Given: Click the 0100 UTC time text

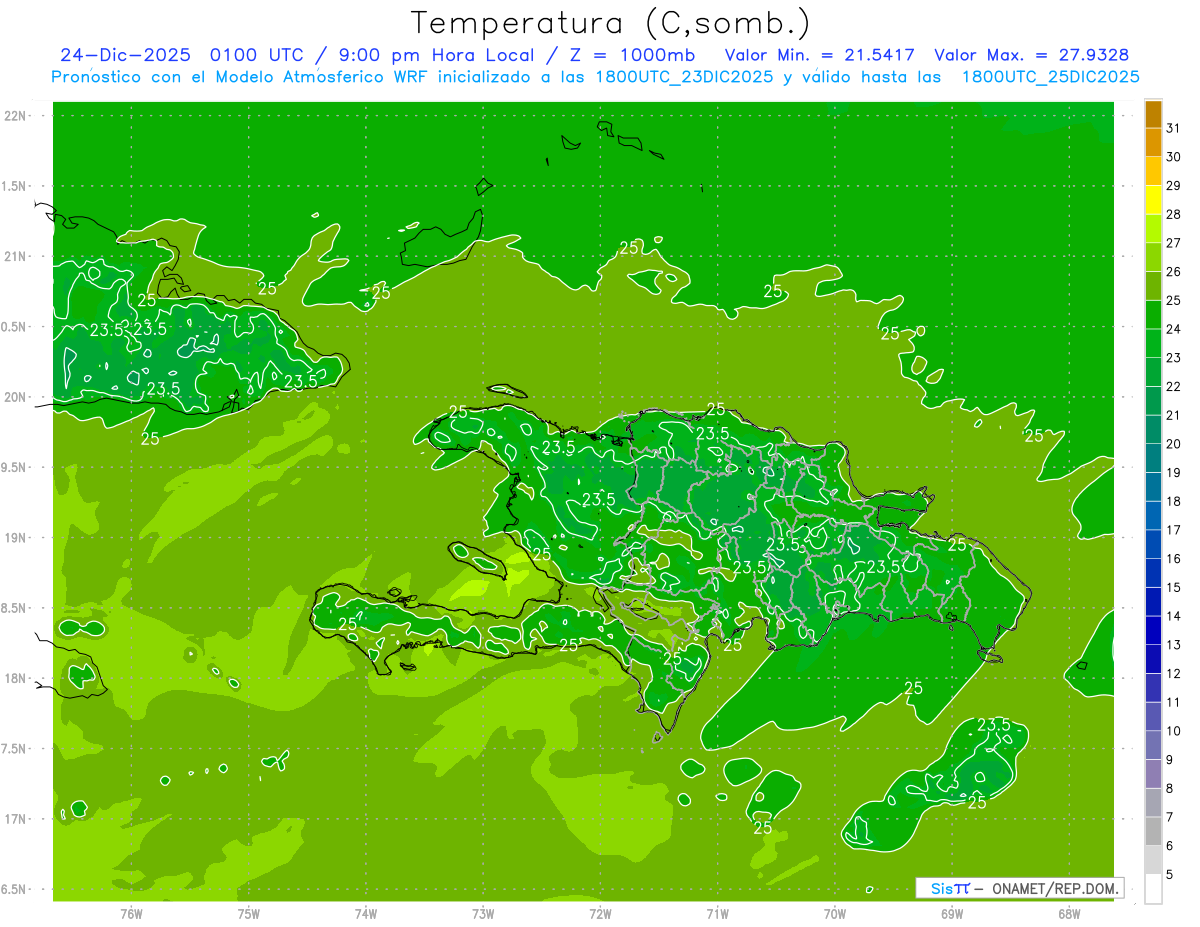Looking at the screenshot, I should coord(256,55).
